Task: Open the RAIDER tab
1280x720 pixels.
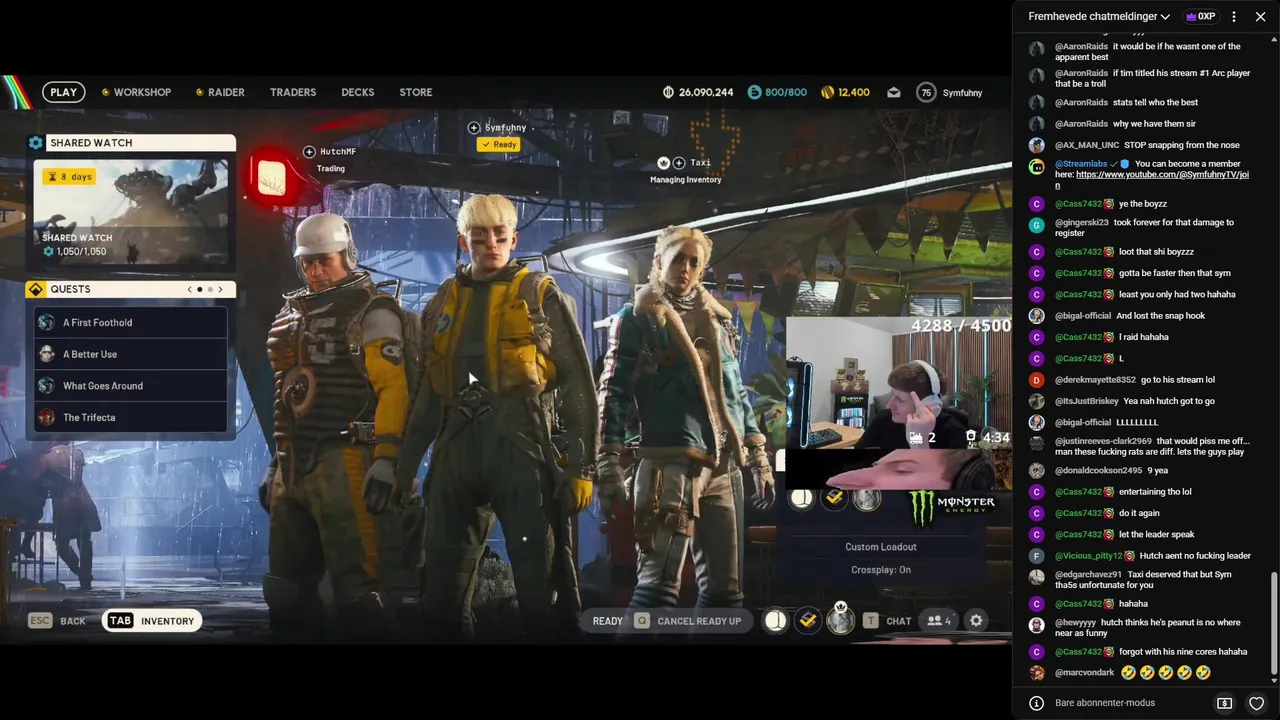Action: coord(220,92)
